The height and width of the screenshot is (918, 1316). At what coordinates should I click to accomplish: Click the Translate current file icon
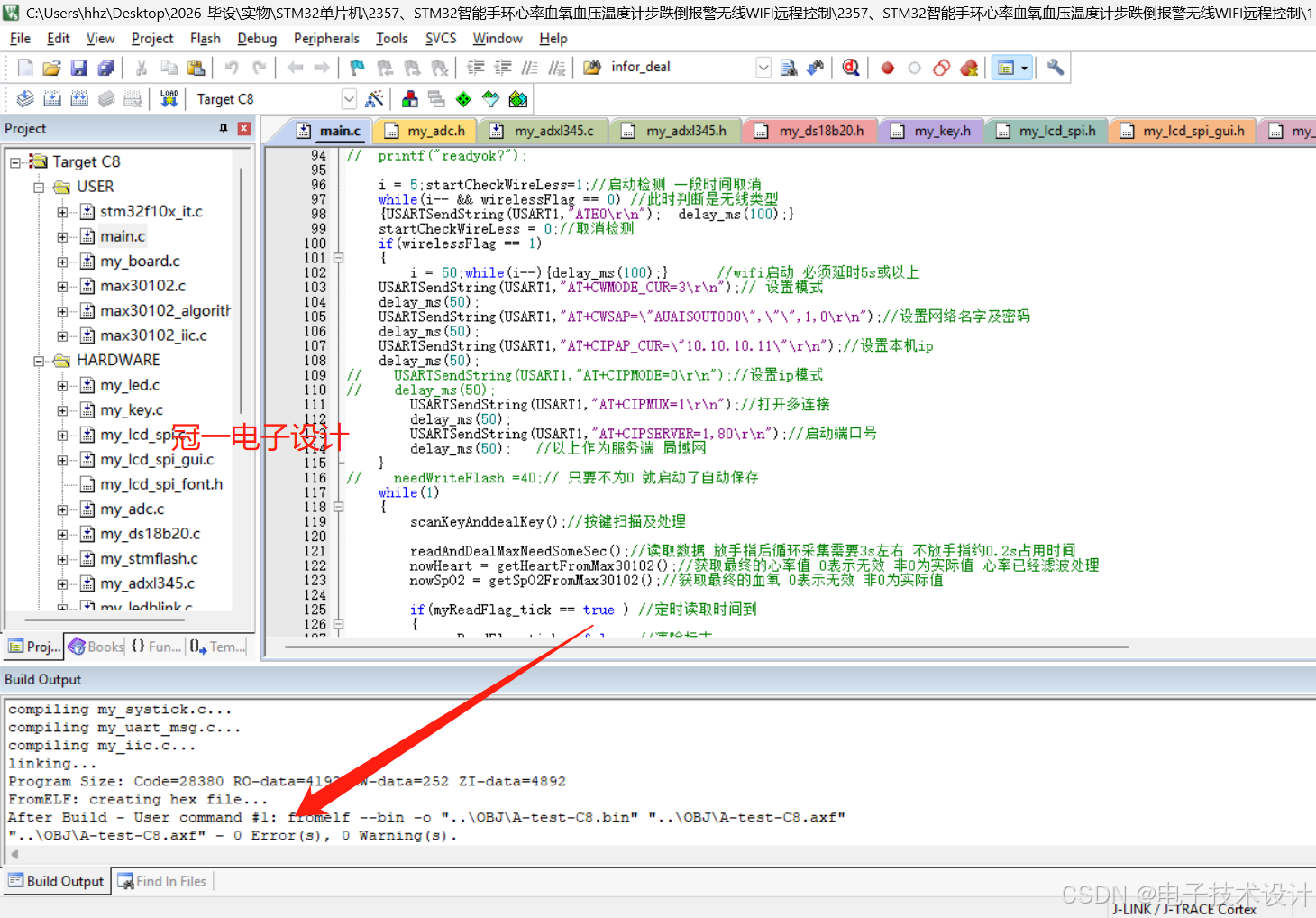coord(25,99)
